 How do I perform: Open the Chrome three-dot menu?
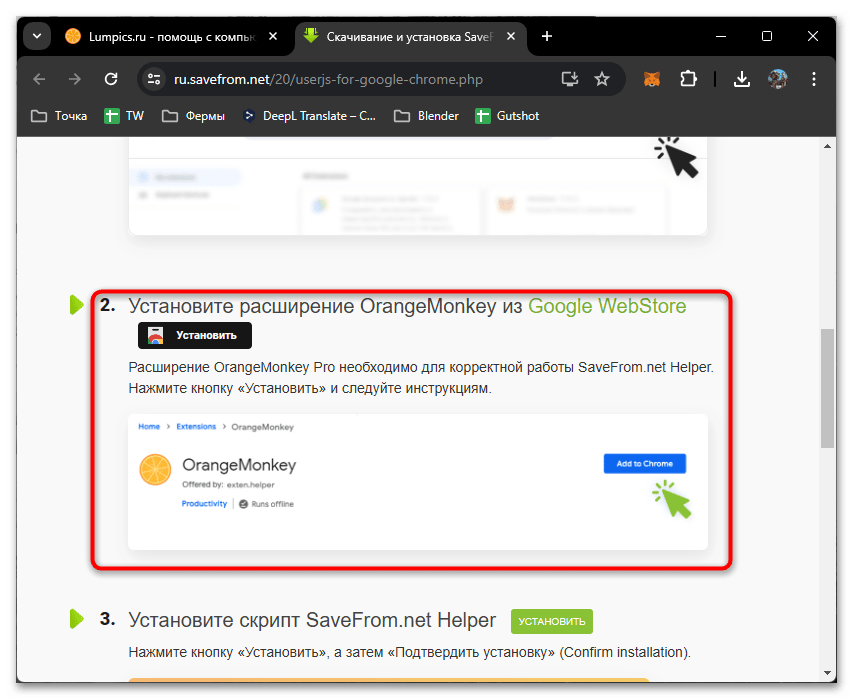[814, 79]
